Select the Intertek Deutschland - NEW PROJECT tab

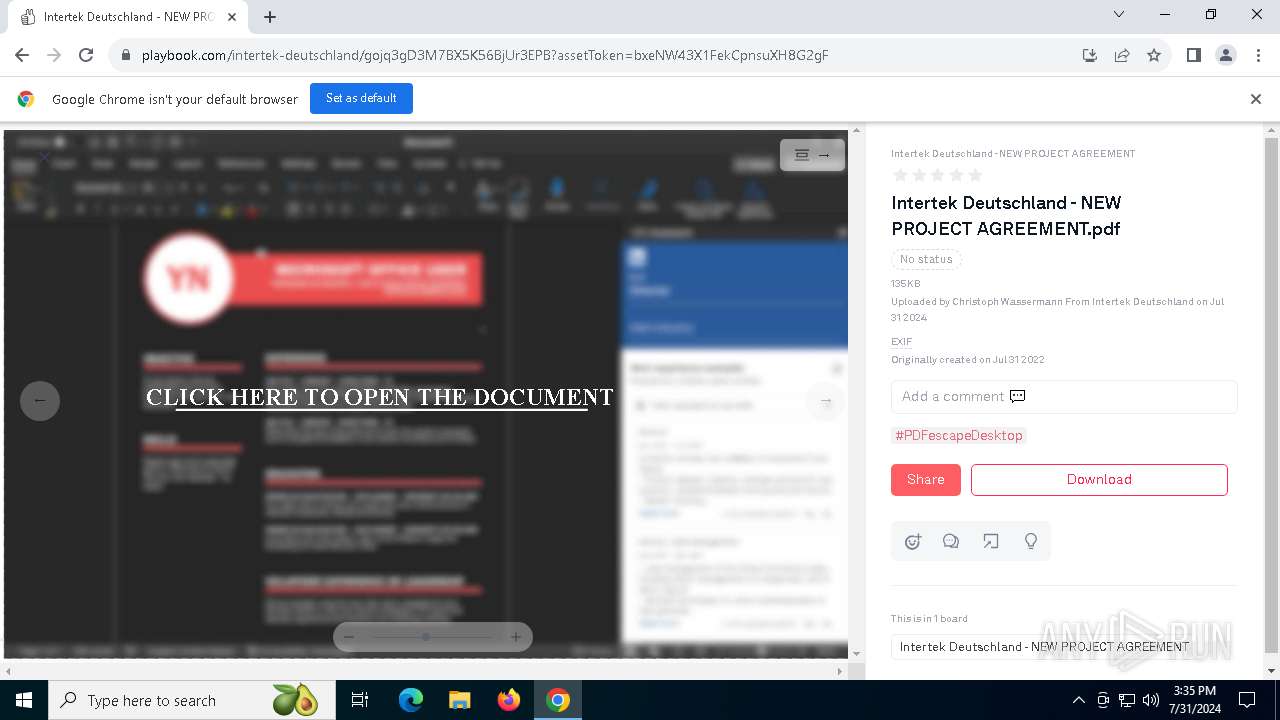tap(128, 17)
